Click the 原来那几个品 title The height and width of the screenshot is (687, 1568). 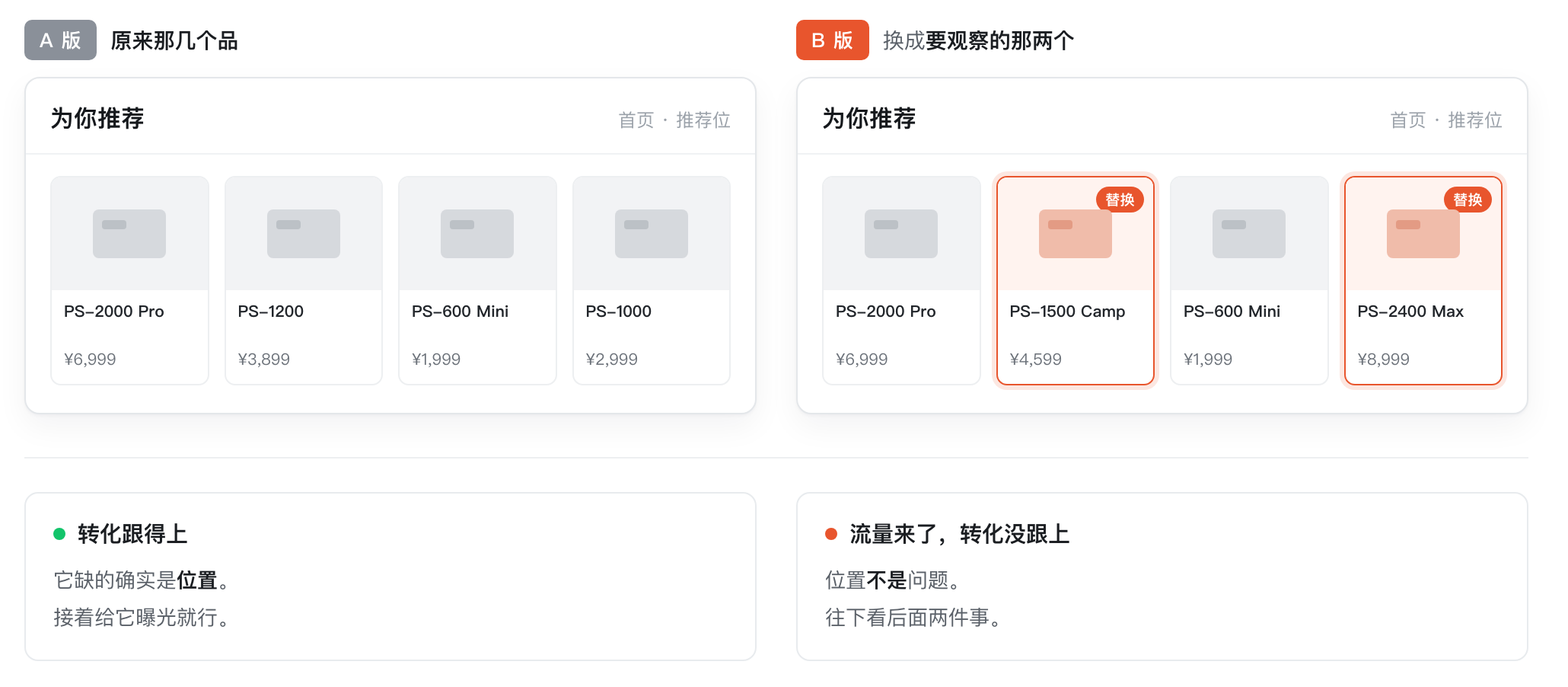click(x=174, y=40)
